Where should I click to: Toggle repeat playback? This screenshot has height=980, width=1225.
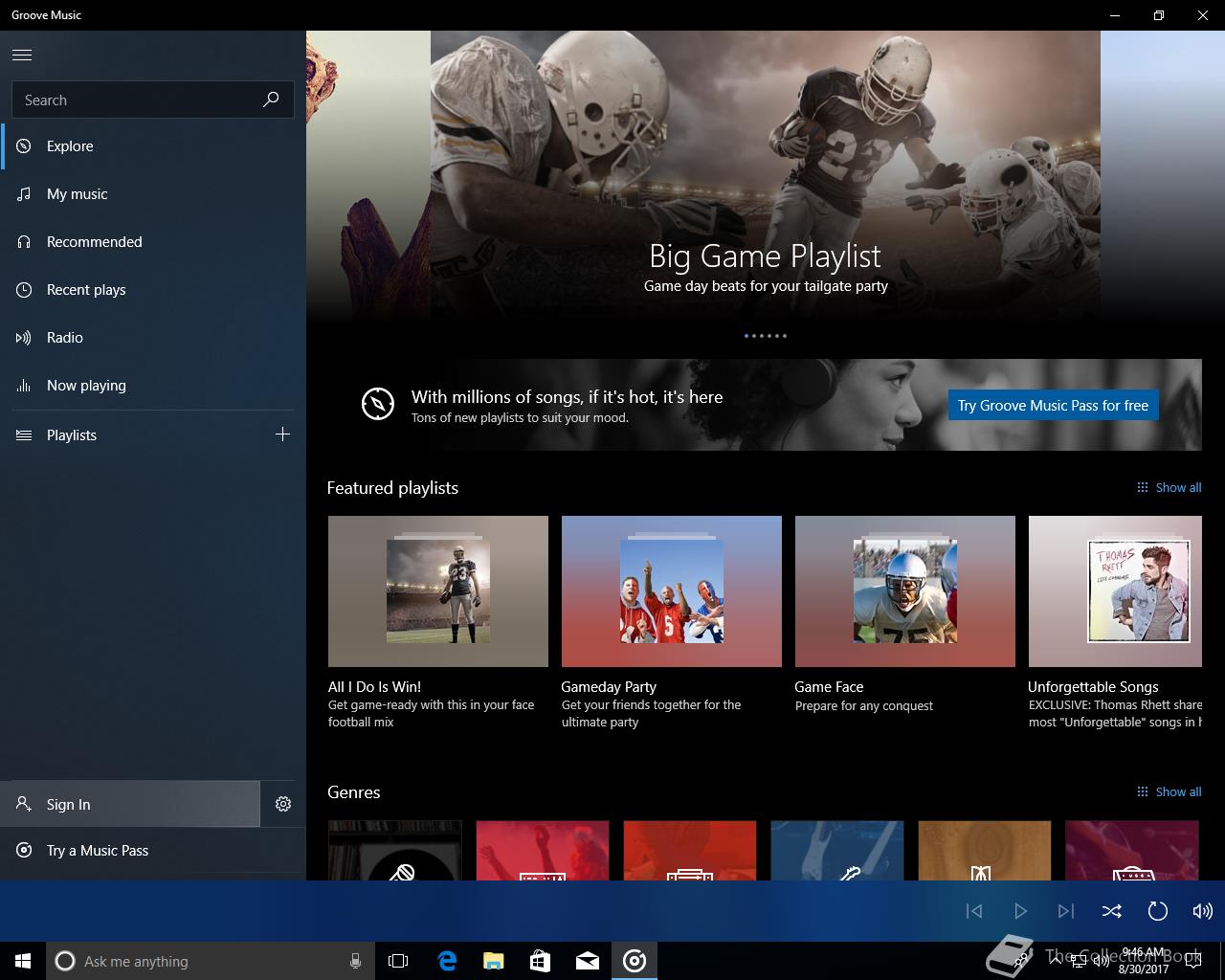coord(1158,911)
